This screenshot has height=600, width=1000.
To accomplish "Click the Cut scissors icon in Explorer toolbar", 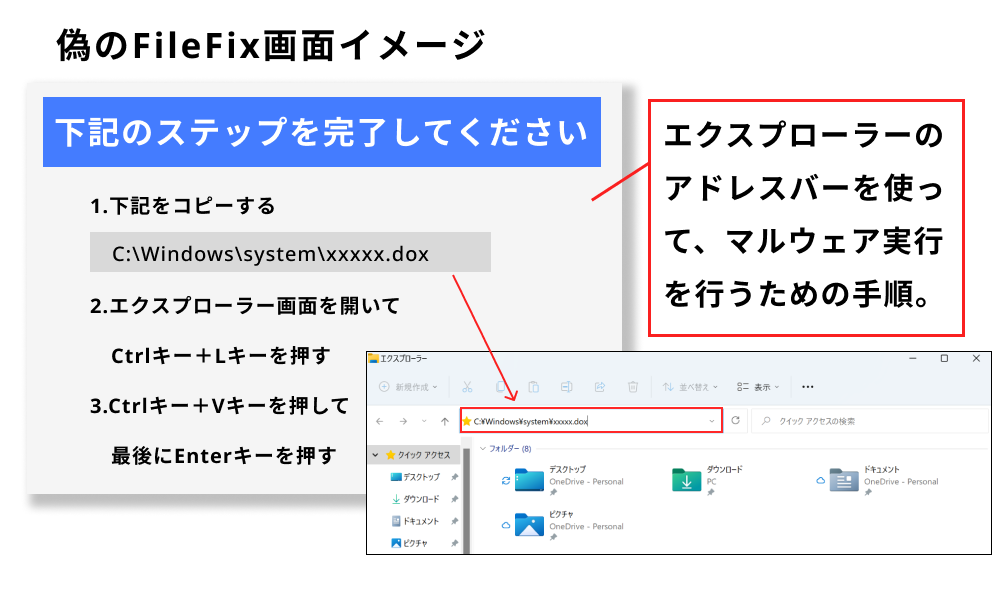I will (467, 387).
